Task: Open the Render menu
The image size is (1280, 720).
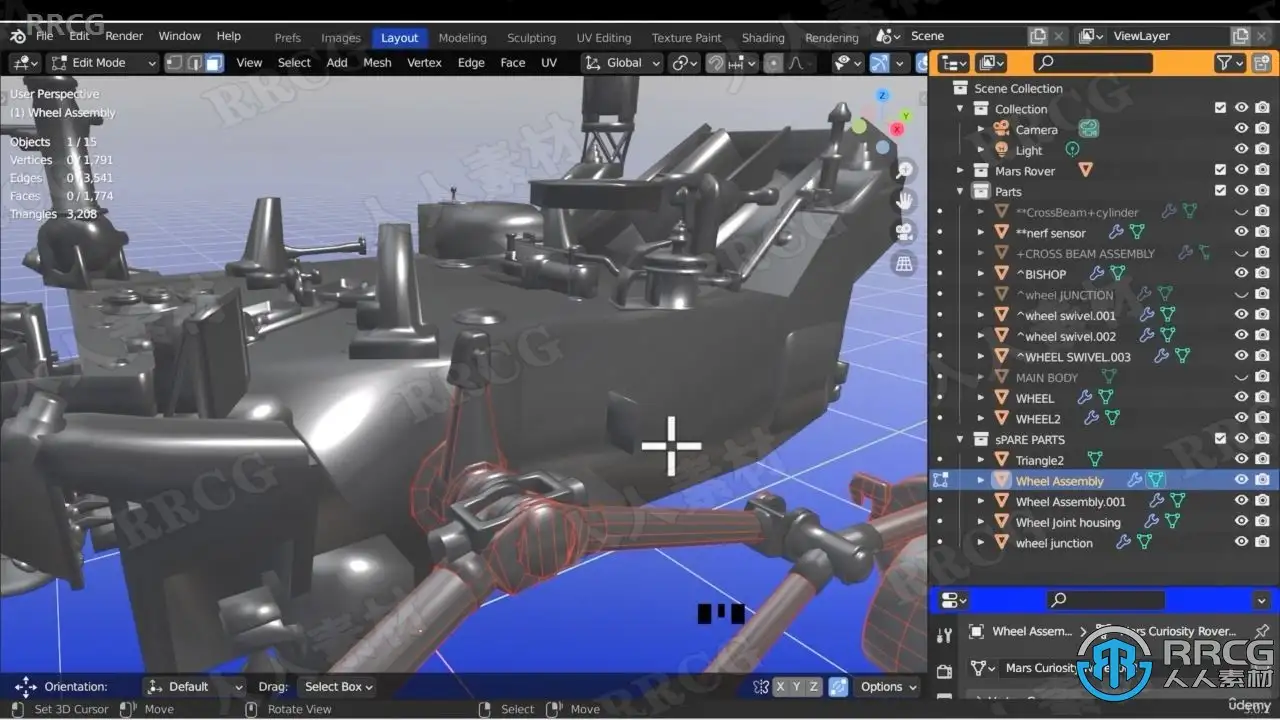Action: [124, 36]
